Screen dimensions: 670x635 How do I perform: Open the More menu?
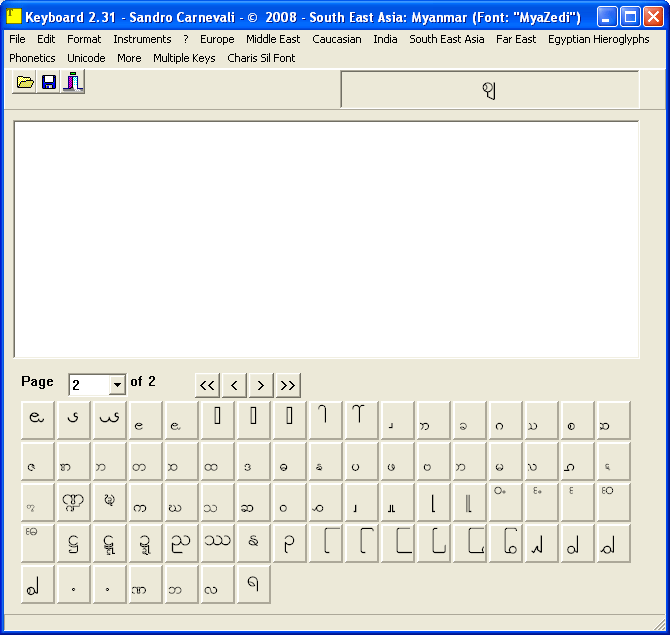coord(129,58)
